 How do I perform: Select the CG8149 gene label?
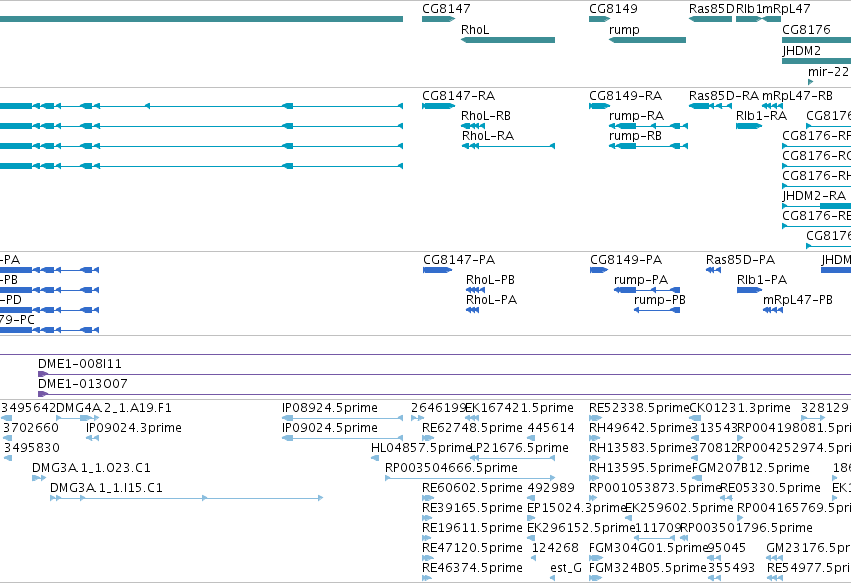click(x=613, y=9)
